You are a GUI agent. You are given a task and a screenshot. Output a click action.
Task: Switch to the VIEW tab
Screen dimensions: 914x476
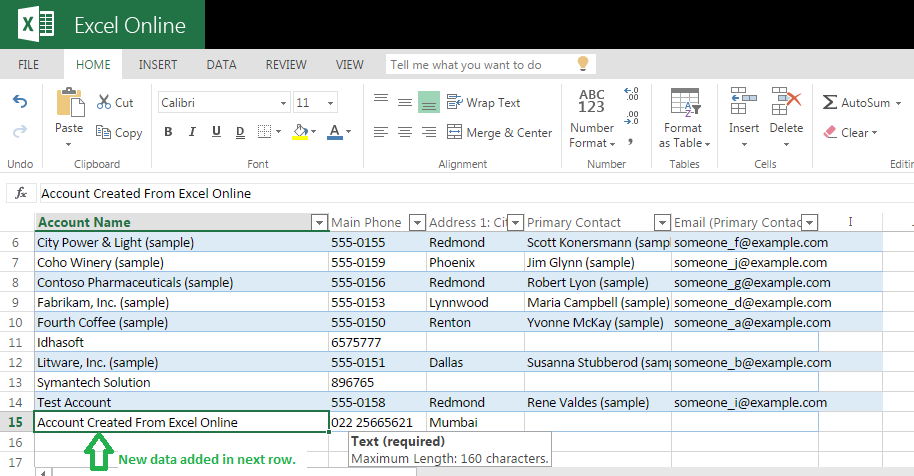(x=350, y=65)
